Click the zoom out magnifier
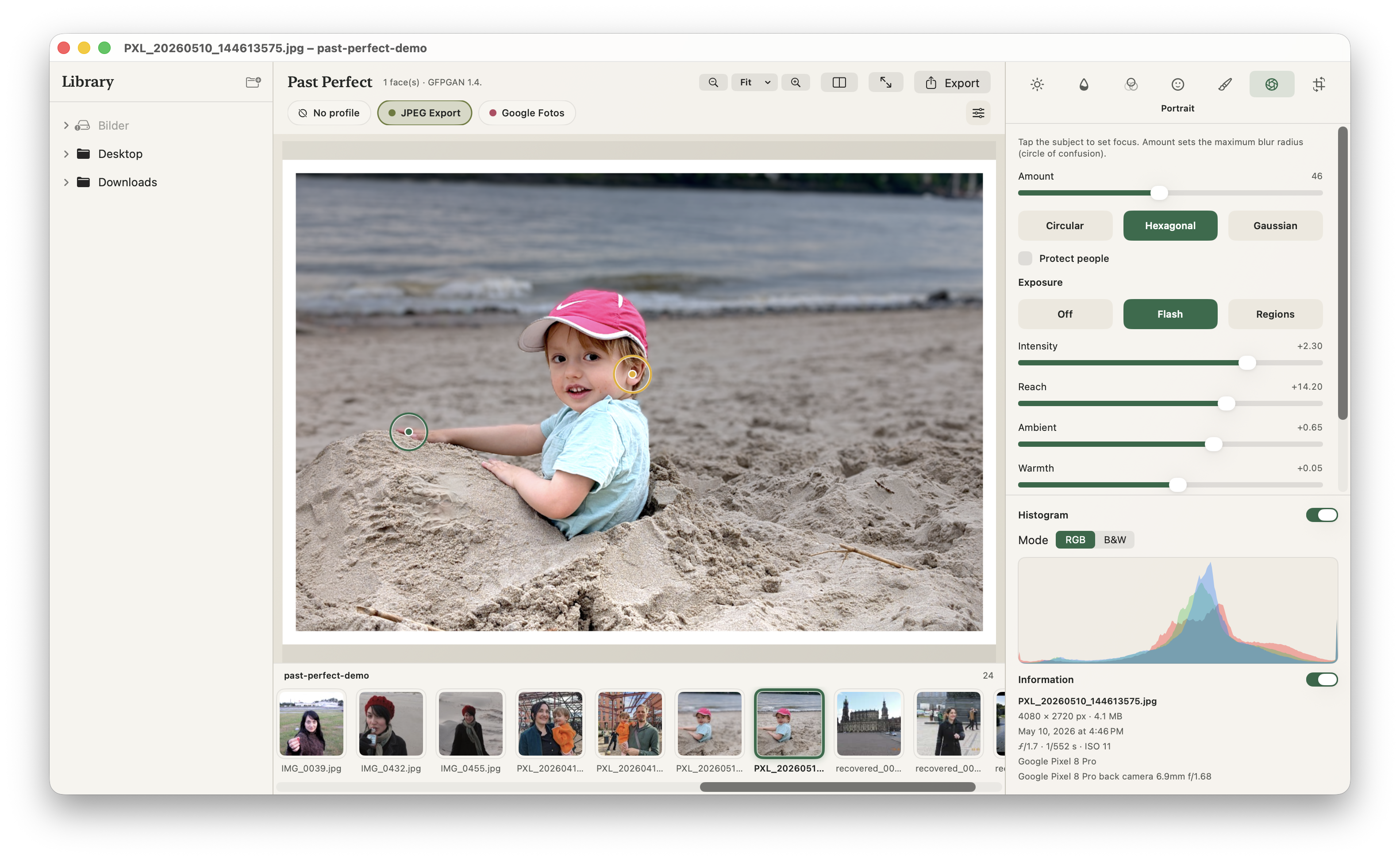1400x860 pixels. (x=713, y=82)
